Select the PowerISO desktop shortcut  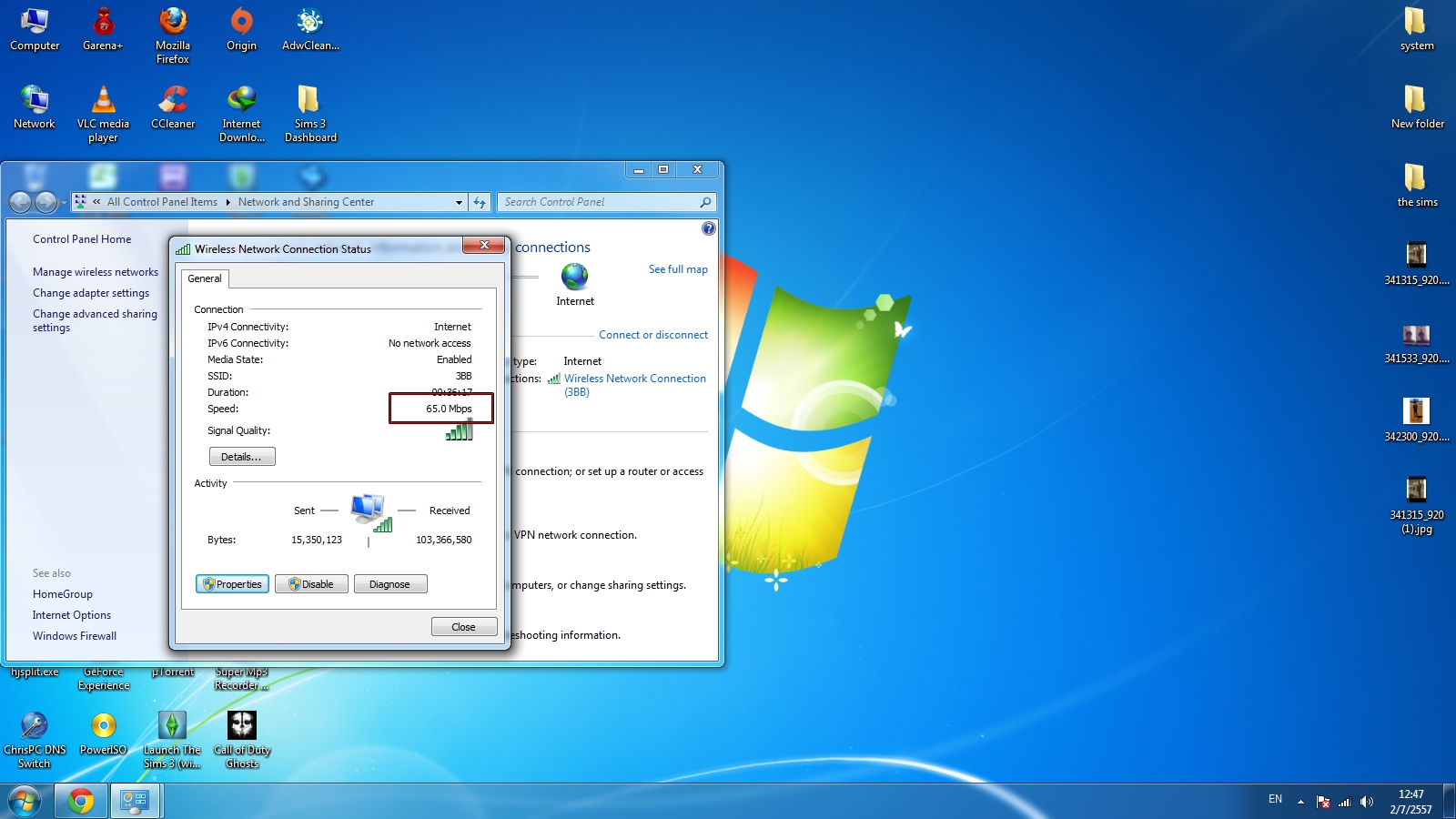[103, 733]
